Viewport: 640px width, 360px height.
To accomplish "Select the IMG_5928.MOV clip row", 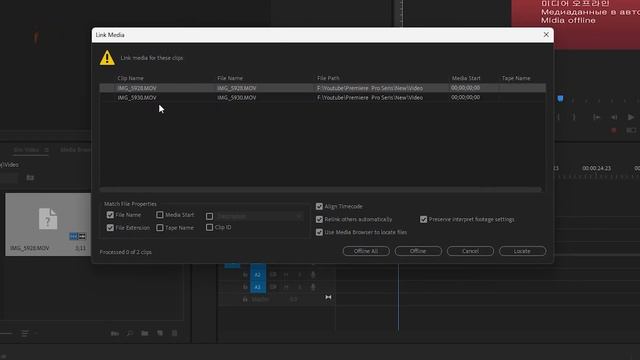I will pos(322,88).
